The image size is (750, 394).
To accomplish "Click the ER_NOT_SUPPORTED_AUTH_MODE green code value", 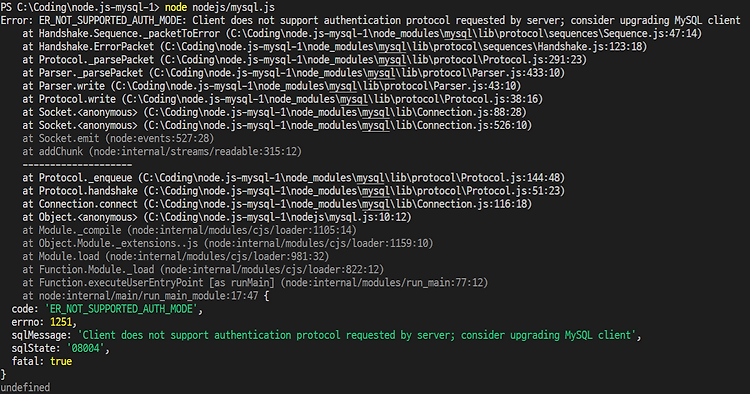I will click(x=121, y=309).
